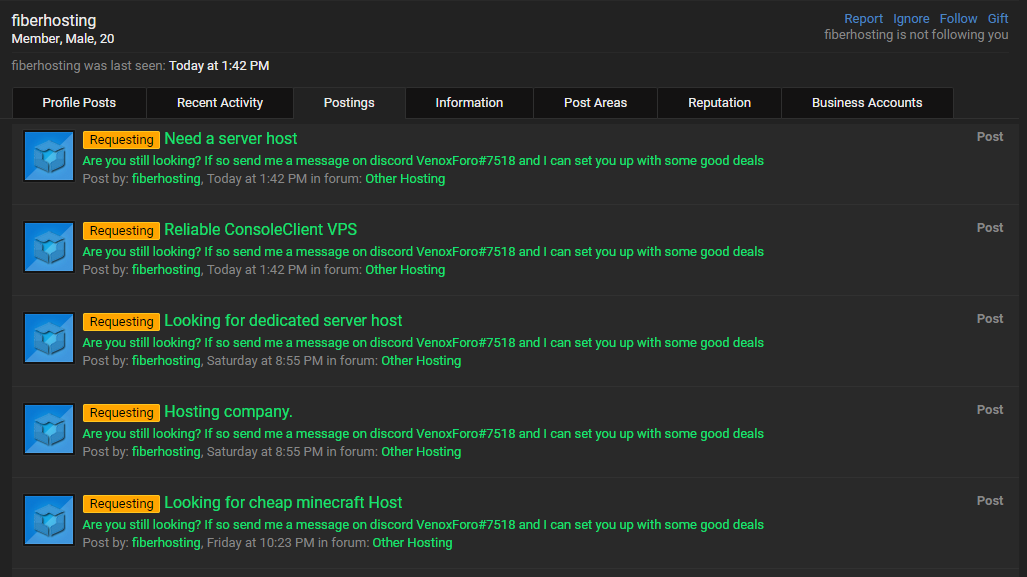
Task: Open 'Looking for dedicated server host' thread
Action: point(283,320)
